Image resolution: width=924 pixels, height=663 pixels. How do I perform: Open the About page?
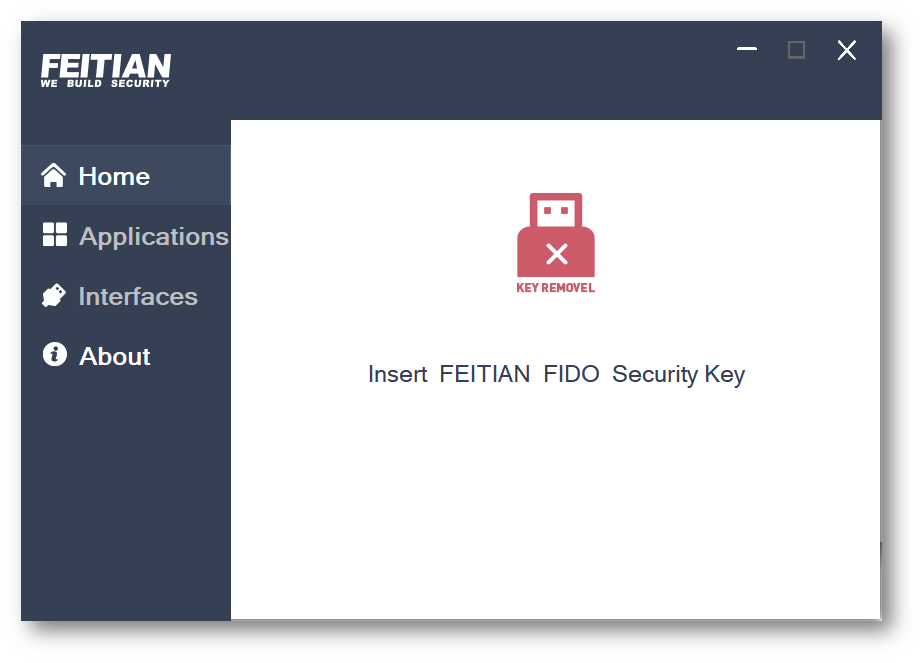[x=115, y=357]
